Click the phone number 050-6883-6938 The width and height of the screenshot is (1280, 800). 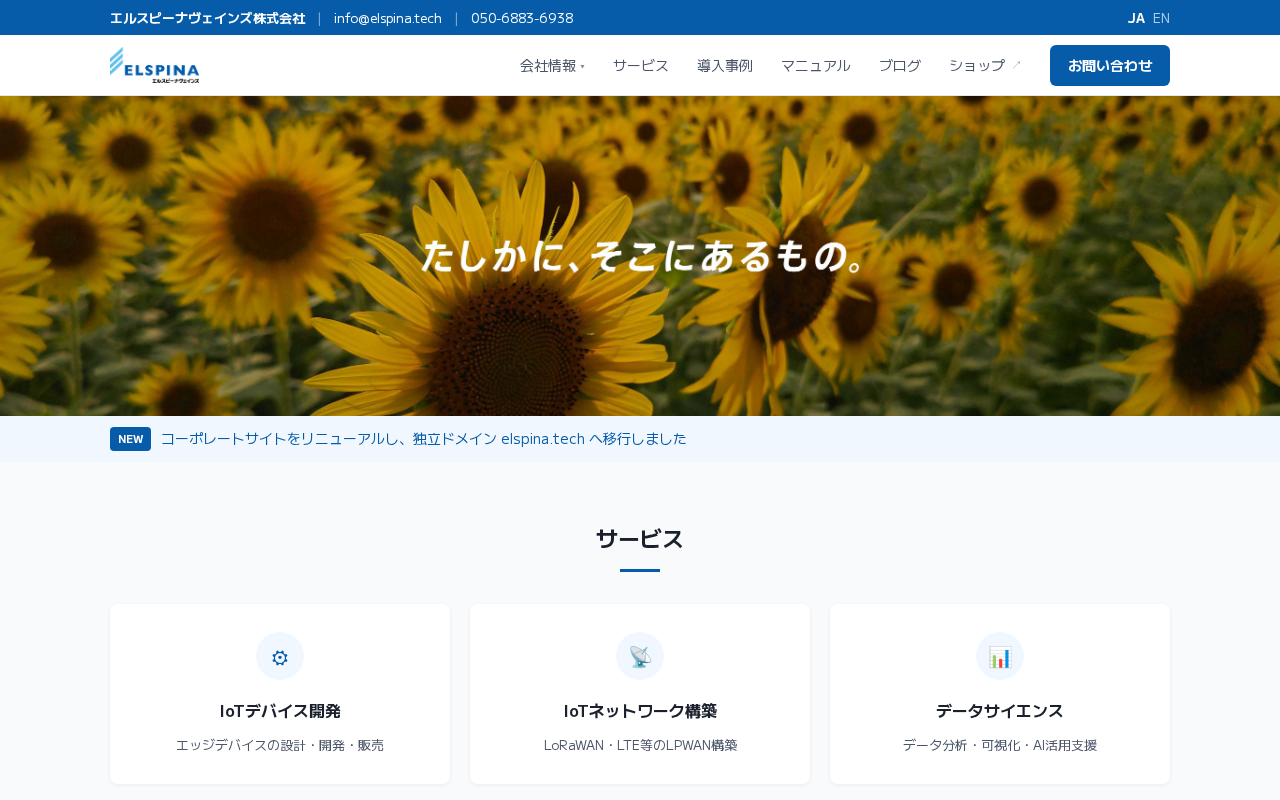[x=522, y=18]
